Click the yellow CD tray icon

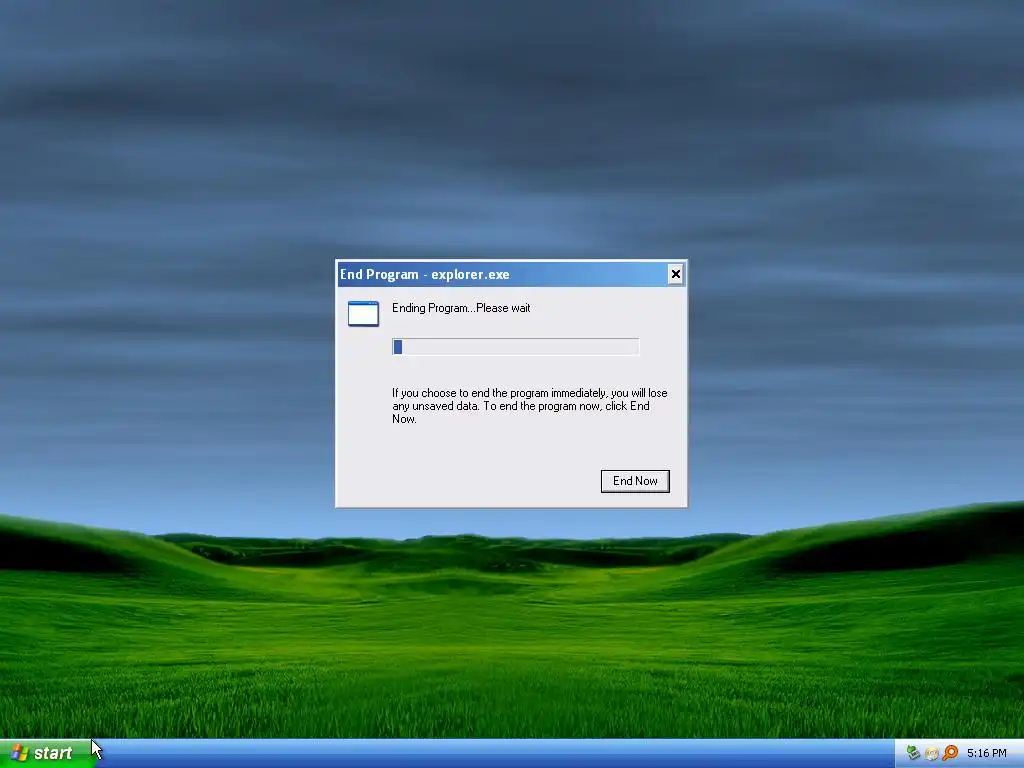click(931, 754)
